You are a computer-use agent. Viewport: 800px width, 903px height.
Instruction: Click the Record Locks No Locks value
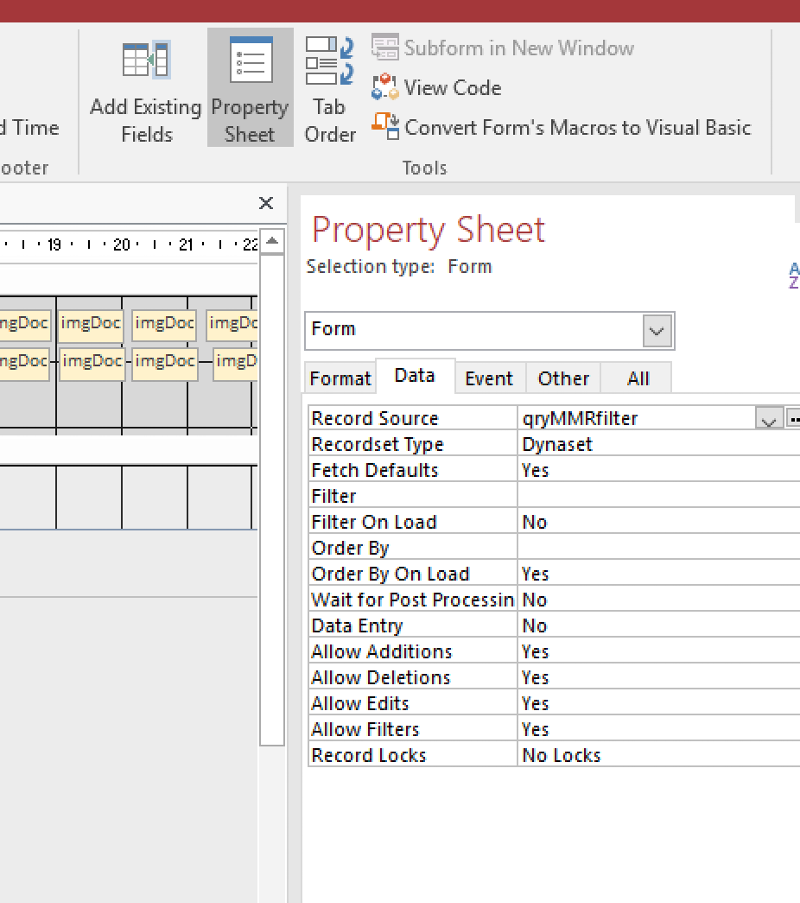tap(659, 755)
